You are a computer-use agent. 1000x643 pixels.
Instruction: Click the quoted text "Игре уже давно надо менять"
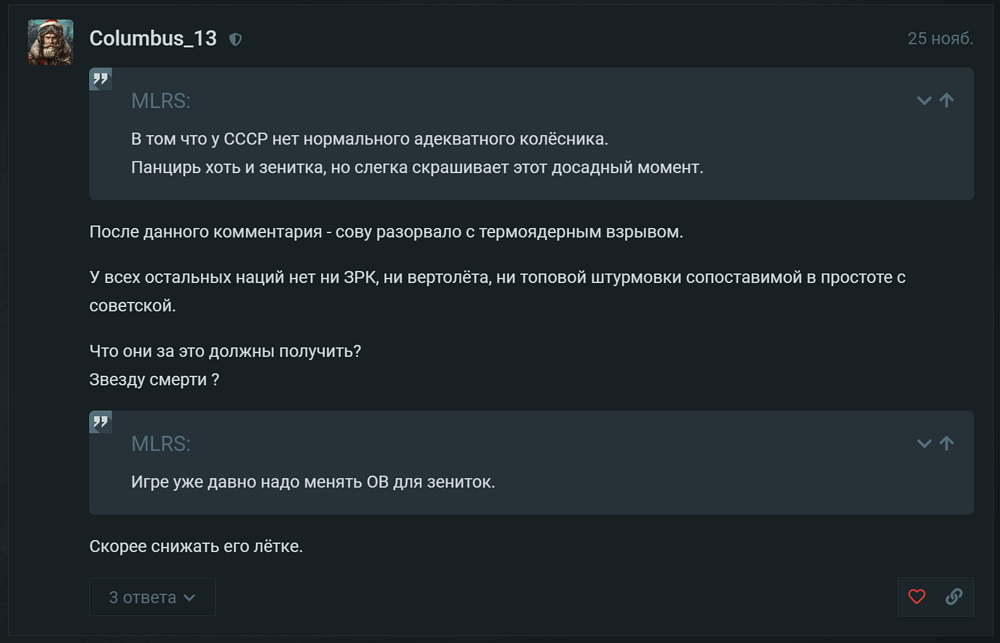pos(313,482)
